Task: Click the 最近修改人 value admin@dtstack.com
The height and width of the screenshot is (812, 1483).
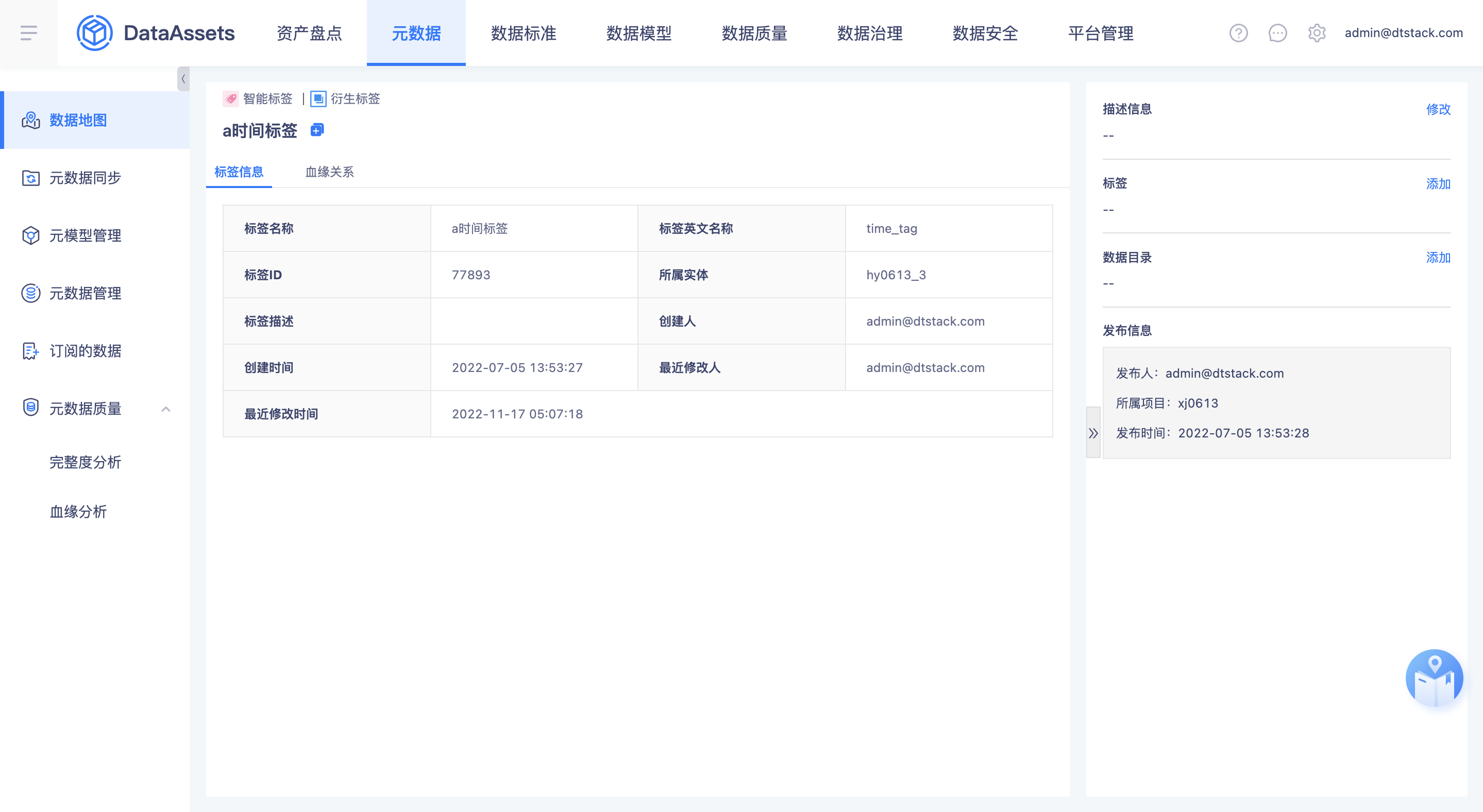Action: (x=925, y=367)
